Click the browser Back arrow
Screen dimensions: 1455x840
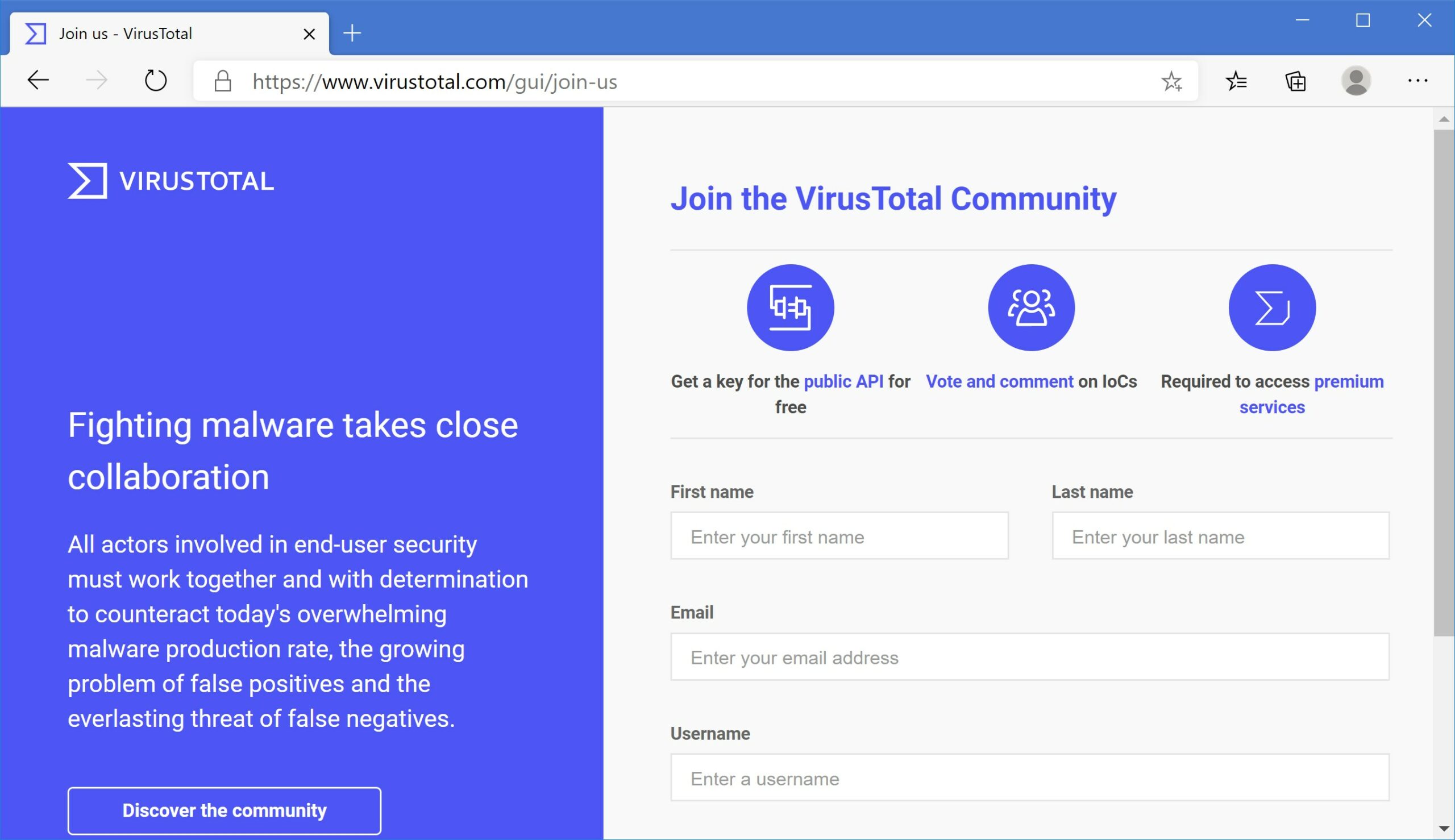click(x=38, y=80)
